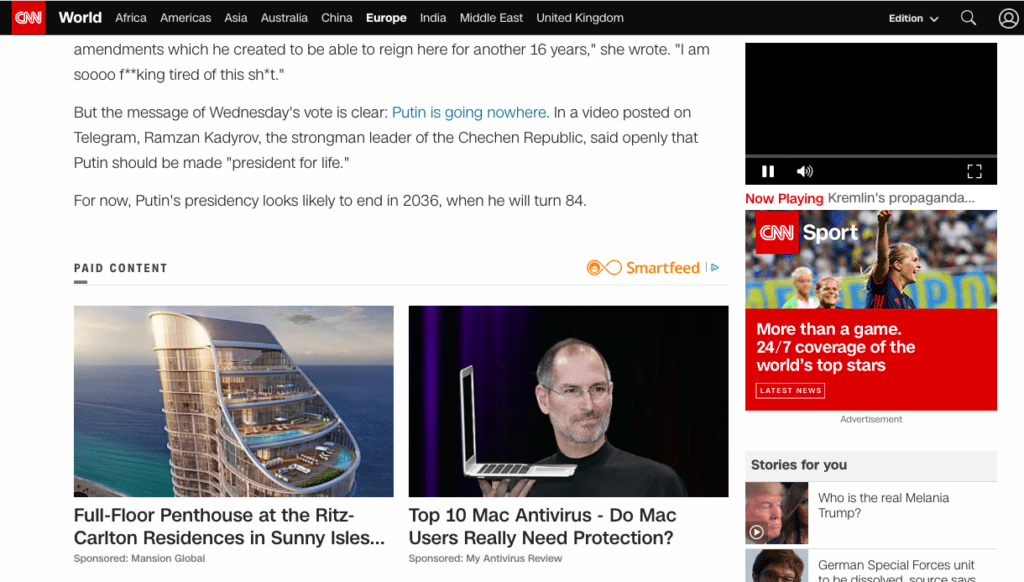Click the LATEST NEWS button in Sport ad

790,391
